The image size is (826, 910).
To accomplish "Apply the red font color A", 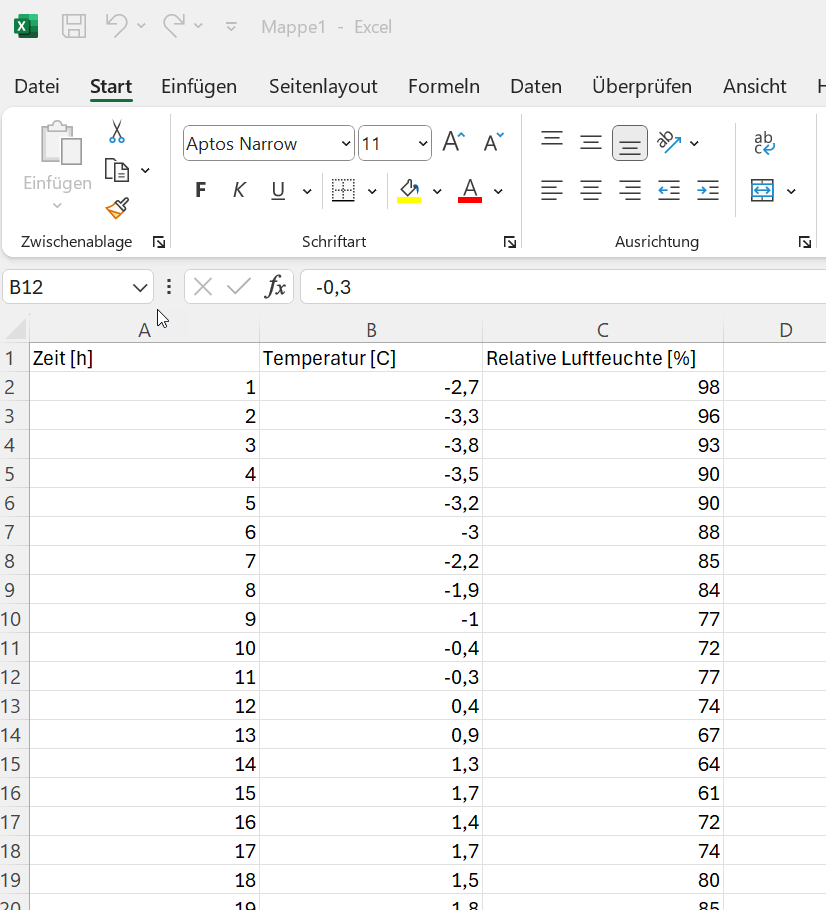I will click(x=470, y=190).
